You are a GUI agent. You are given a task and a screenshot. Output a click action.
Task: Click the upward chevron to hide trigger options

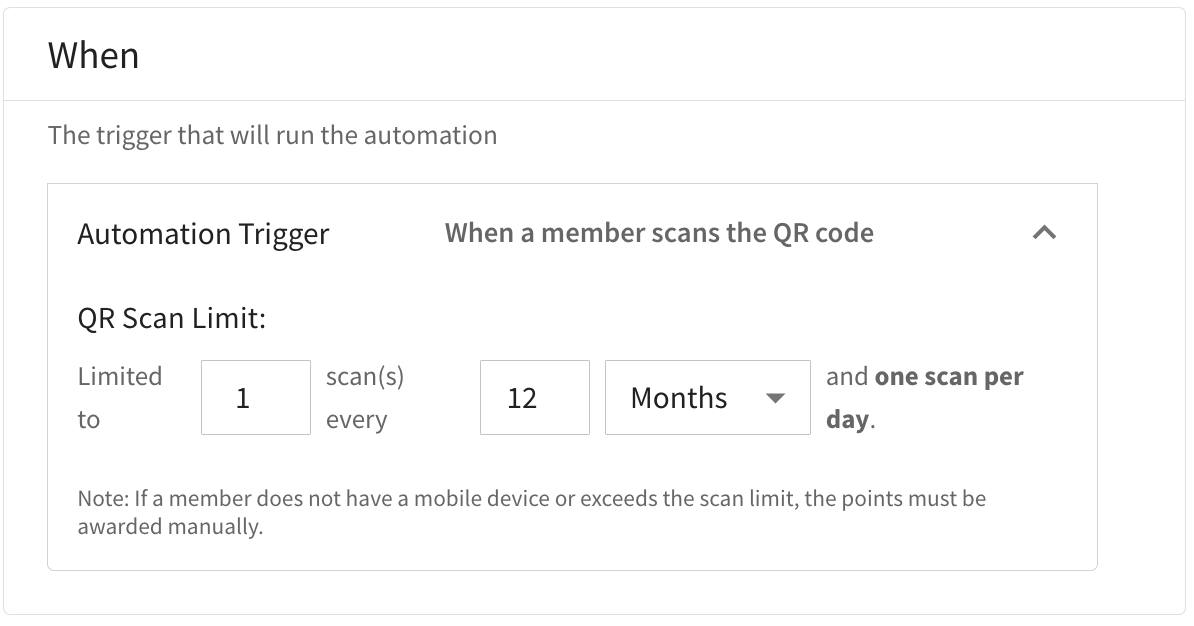point(1045,232)
